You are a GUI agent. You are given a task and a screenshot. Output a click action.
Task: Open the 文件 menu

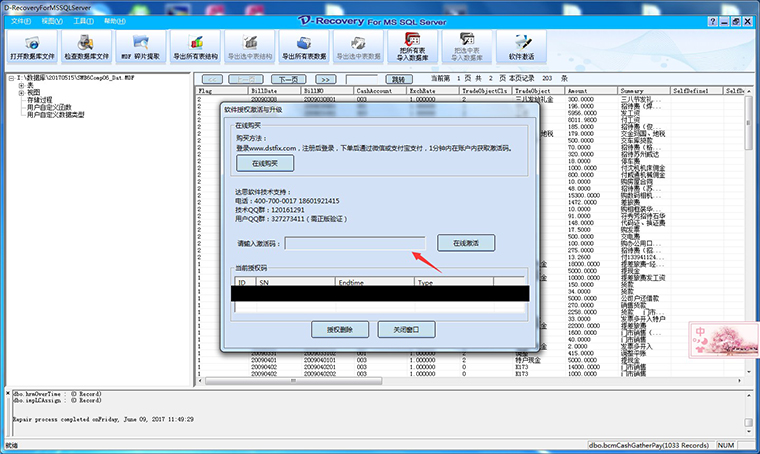coord(21,21)
